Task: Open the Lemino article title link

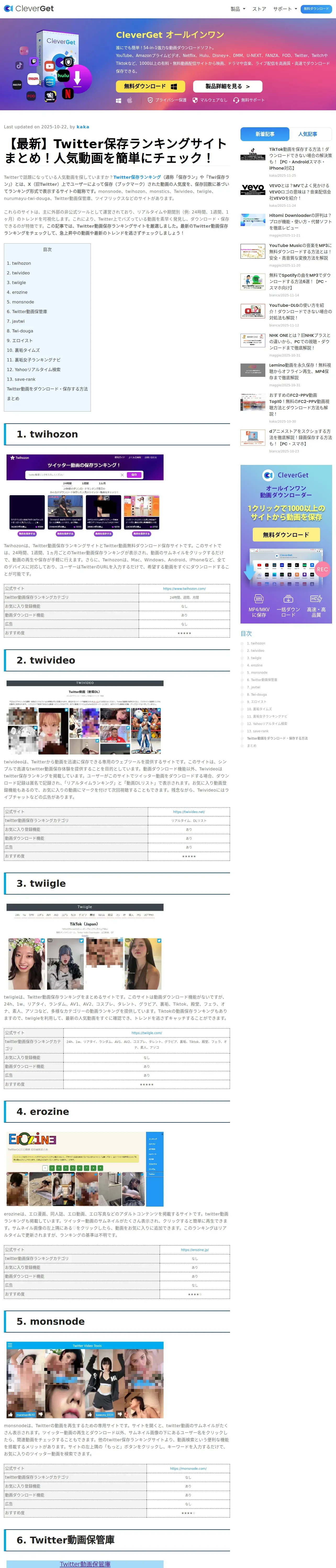Action: [x=300, y=371]
